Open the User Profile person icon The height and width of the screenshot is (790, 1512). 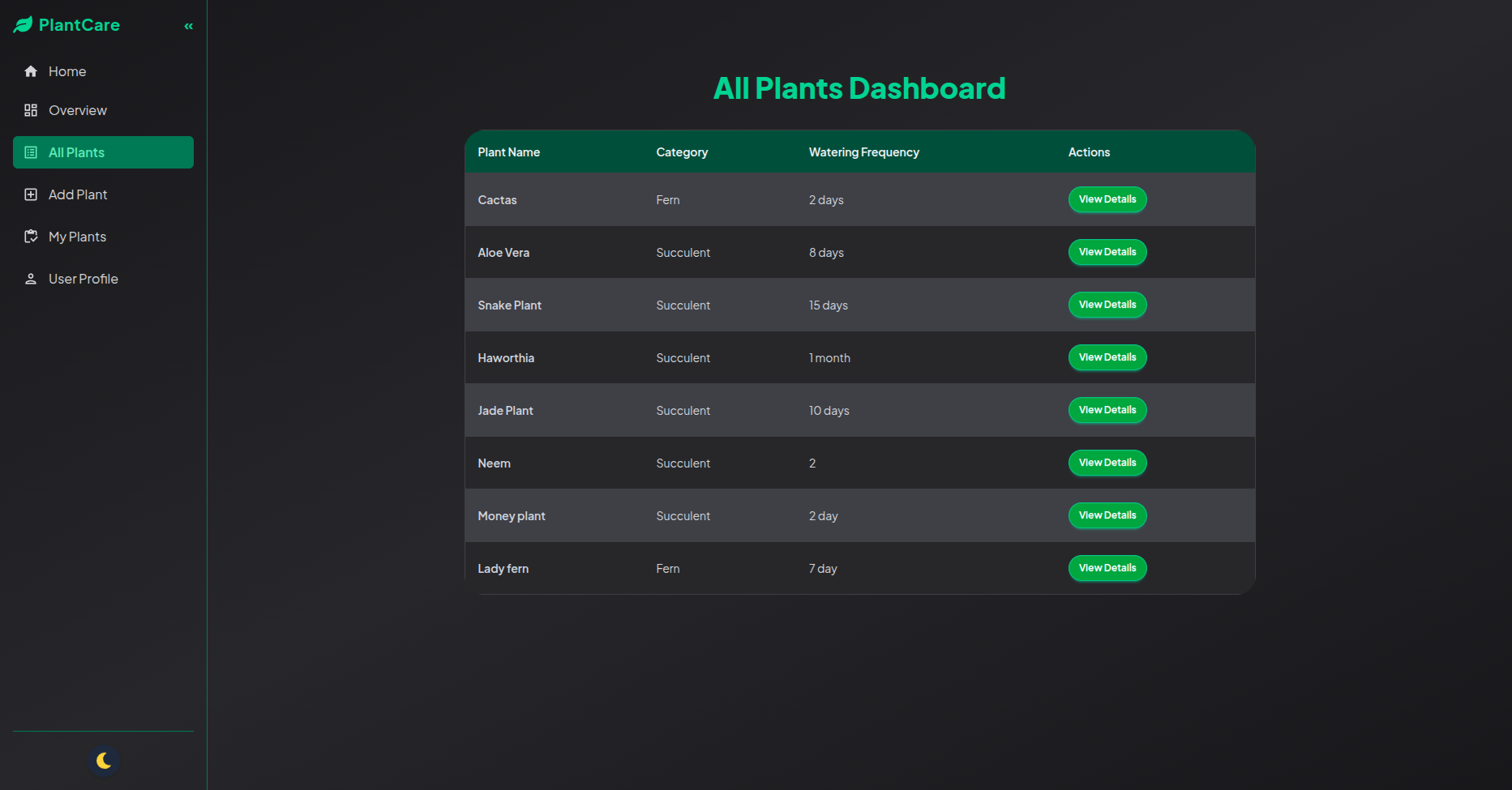(x=31, y=278)
